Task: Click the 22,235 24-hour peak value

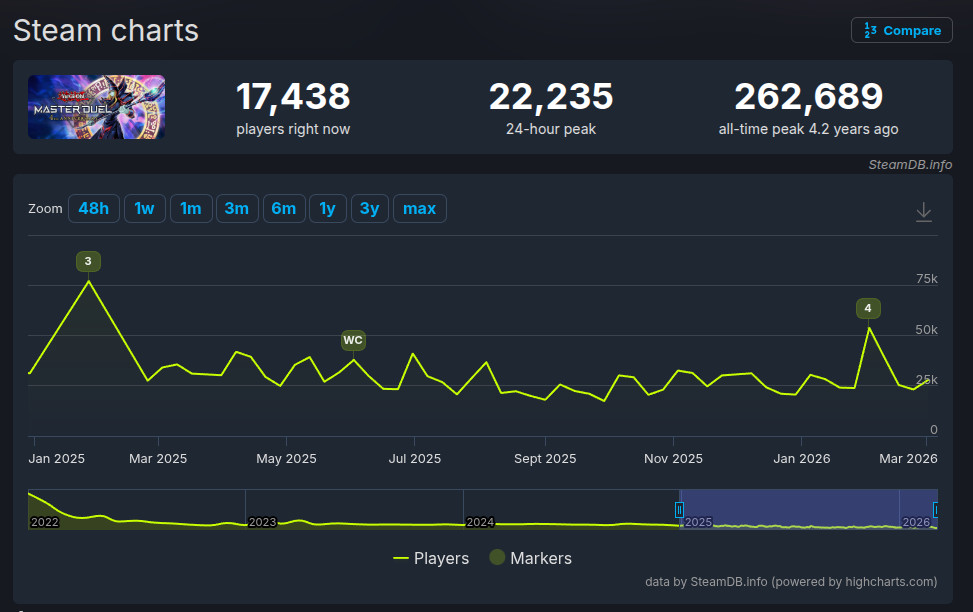Action: tap(551, 97)
